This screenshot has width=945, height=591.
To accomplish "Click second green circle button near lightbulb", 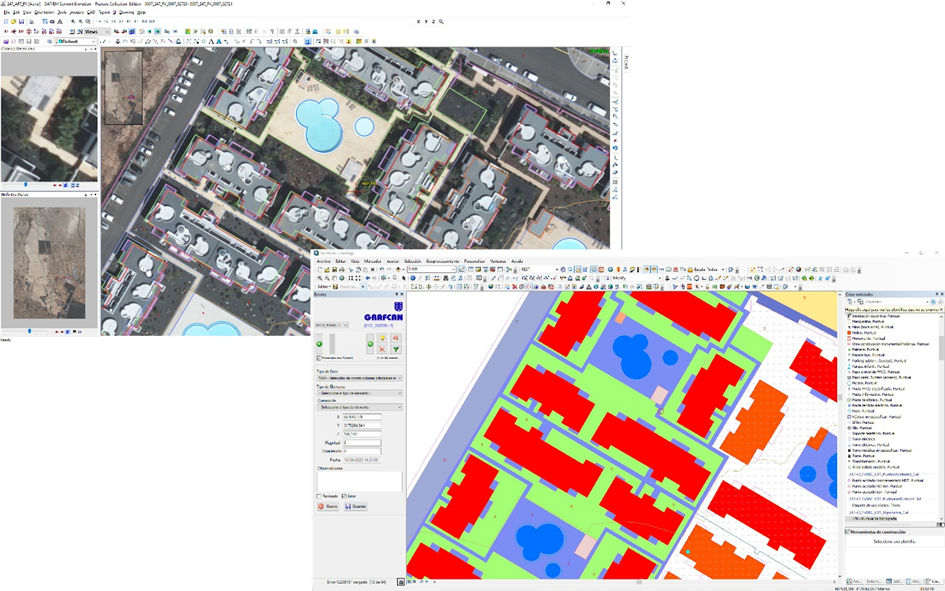I will point(370,344).
